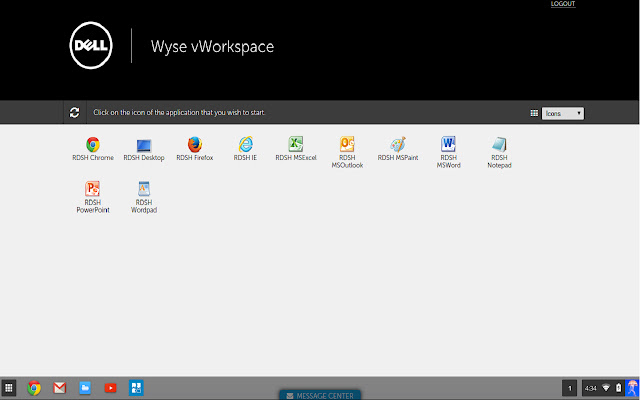
Task: Open the Files app on the shelf
Action: (85, 388)
